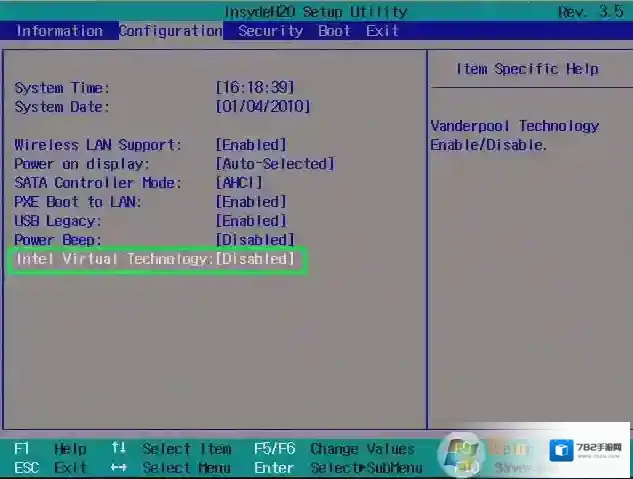Toggle Power Beep [Disabled] value
Image resolution: width=633 pixels, height=479 pixels.
255,240
